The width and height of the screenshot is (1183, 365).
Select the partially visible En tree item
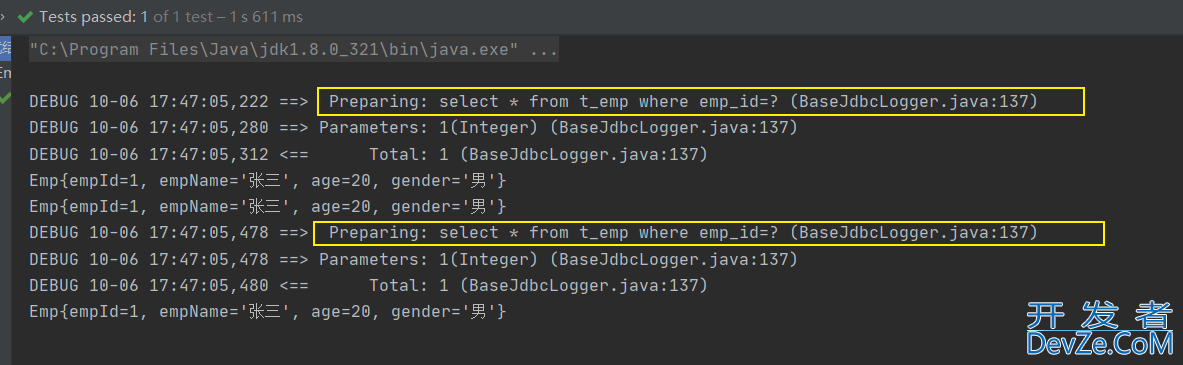[5, 73]
